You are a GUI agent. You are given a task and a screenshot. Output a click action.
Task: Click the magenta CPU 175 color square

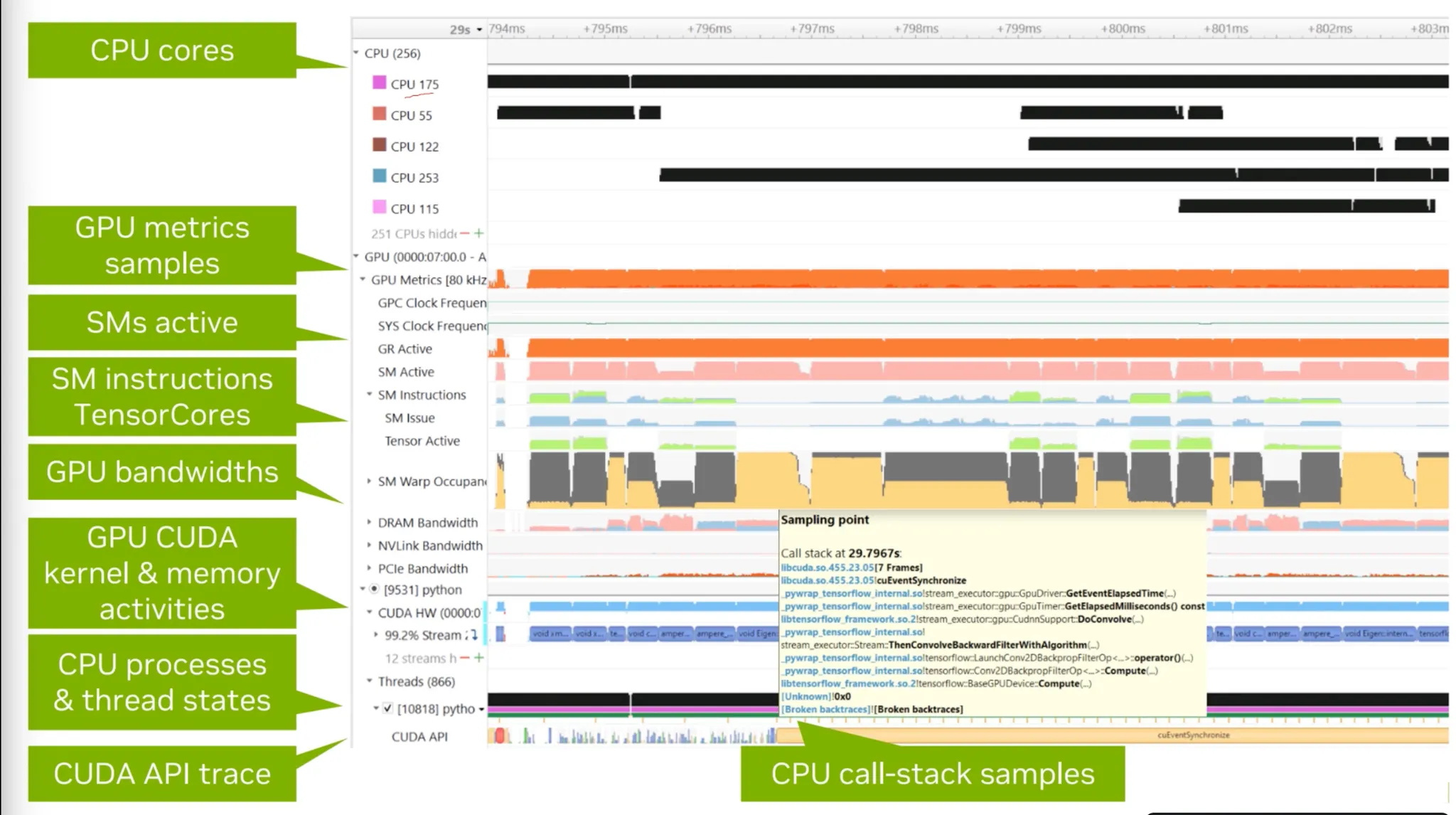pos(380,83)
